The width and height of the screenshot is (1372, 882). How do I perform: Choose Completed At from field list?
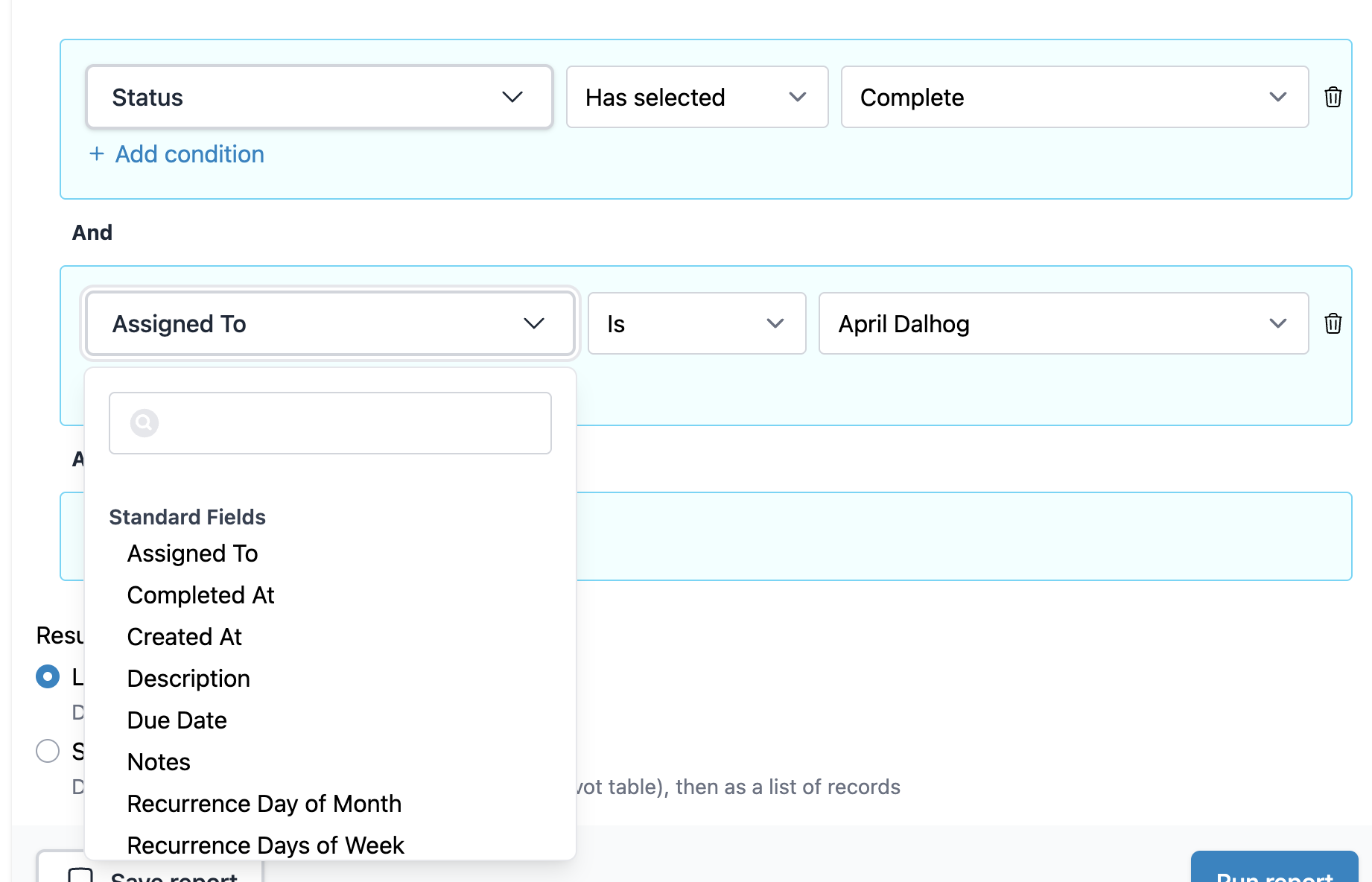(x=201, y=595)
